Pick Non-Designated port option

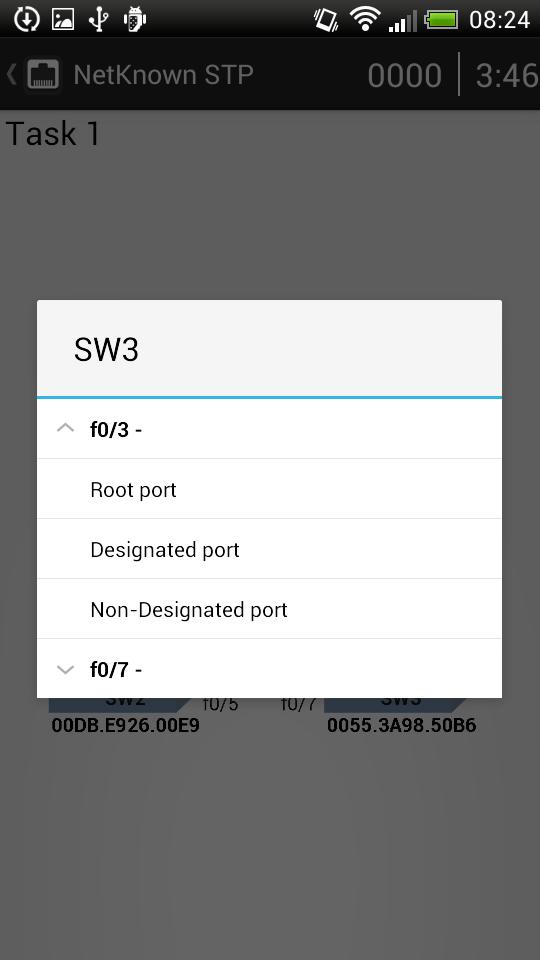click(x=269, y=609)
